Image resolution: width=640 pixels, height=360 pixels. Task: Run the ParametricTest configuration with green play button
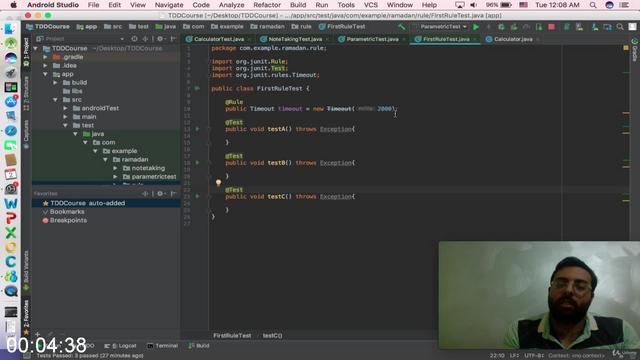[x=476, y=27]
